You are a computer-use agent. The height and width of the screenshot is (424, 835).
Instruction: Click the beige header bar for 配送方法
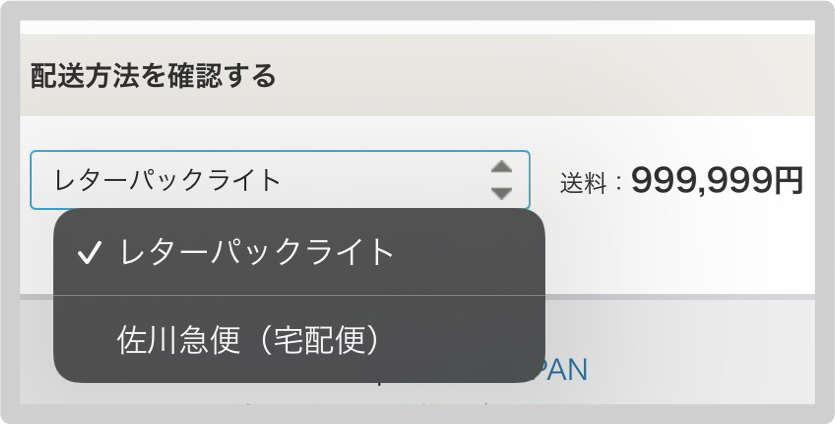pos(418,75)
